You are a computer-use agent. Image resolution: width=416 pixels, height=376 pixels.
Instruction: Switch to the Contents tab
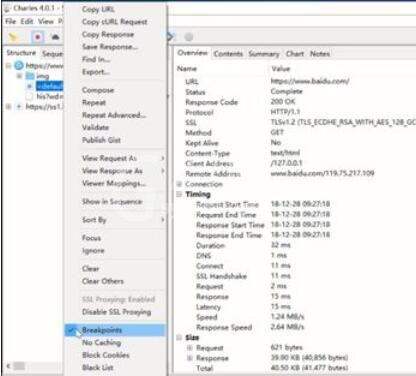(228, 54)
